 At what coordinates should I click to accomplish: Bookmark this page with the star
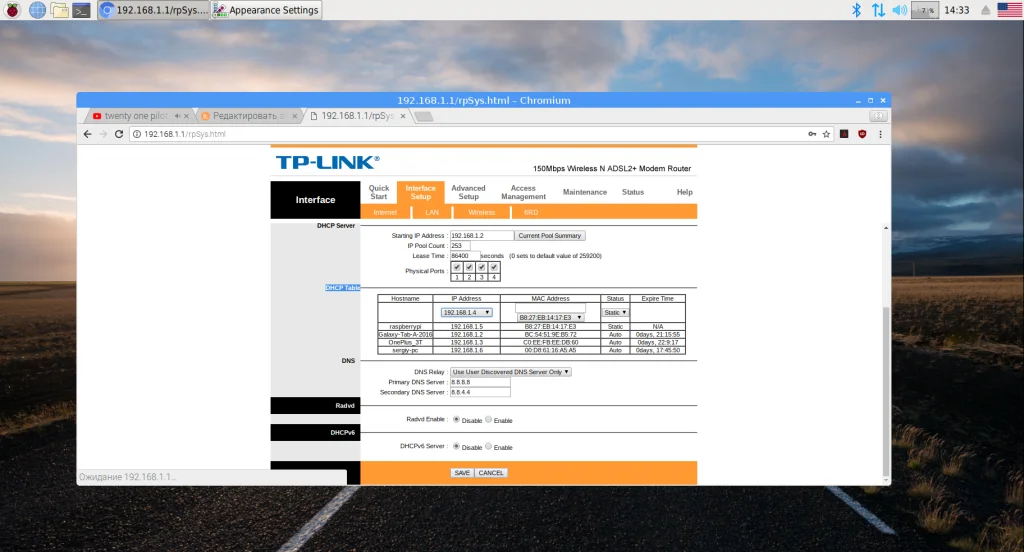point(826,134)
